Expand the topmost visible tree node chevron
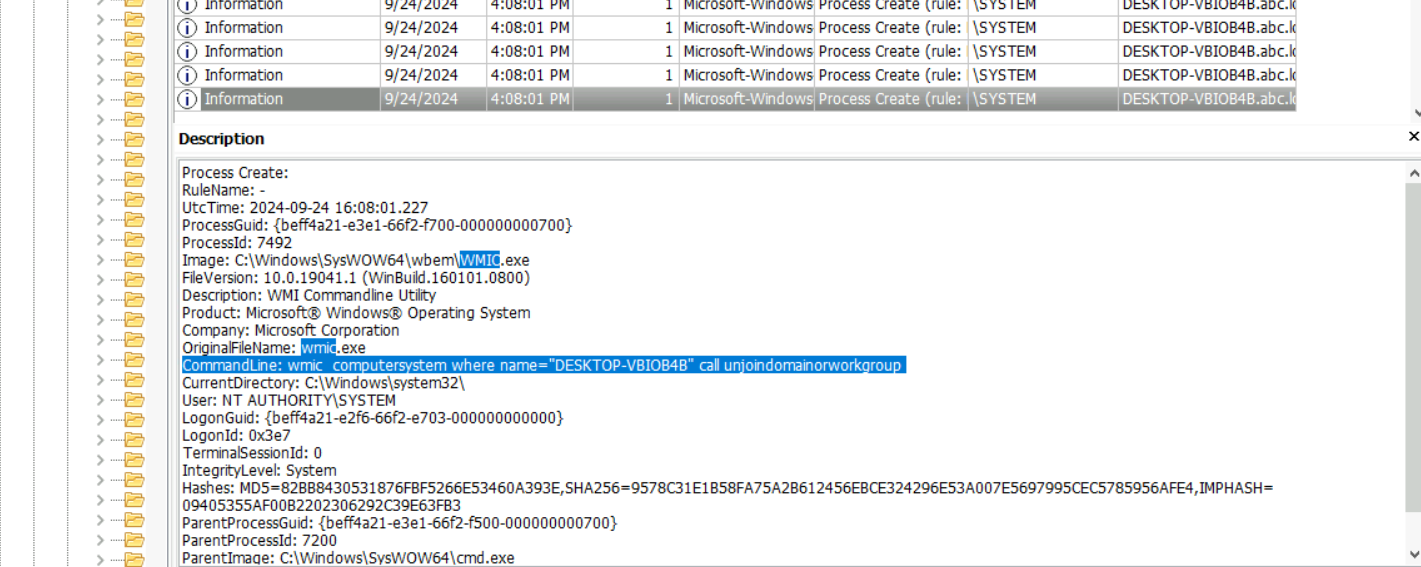 tap(100, 2)
